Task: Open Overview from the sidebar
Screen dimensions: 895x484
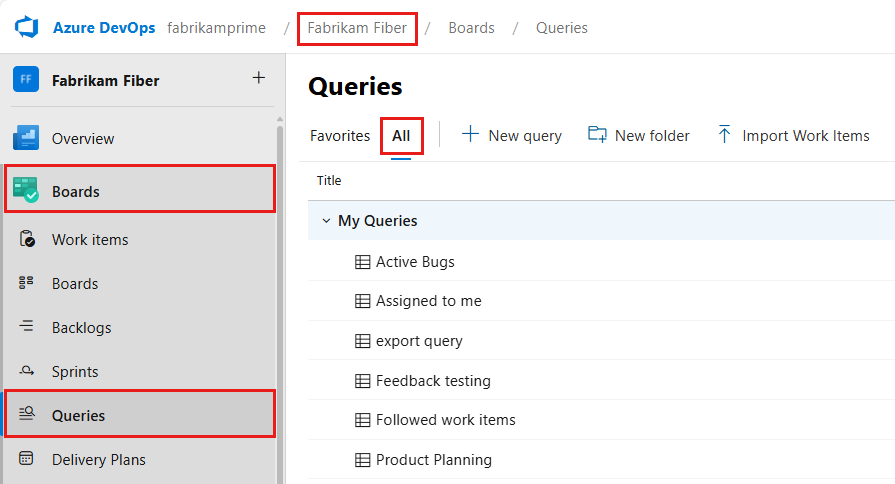Action: click(x=82, y=139)
